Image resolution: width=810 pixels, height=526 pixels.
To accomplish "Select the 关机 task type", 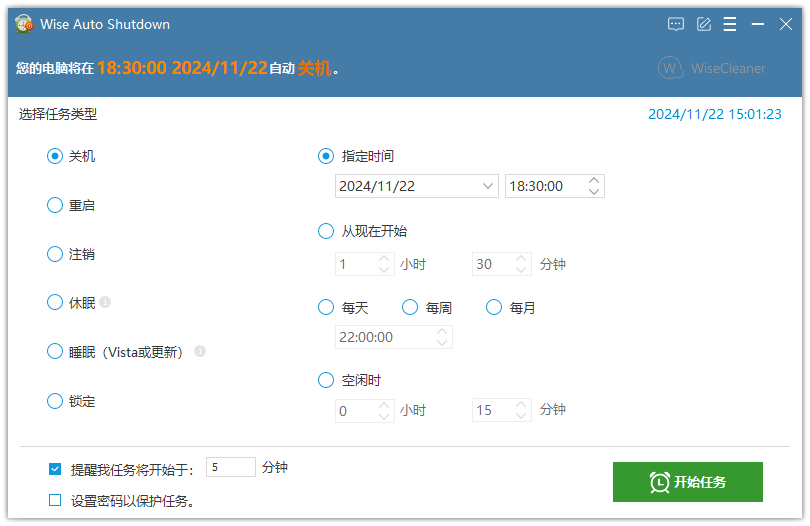I will 55,156.
